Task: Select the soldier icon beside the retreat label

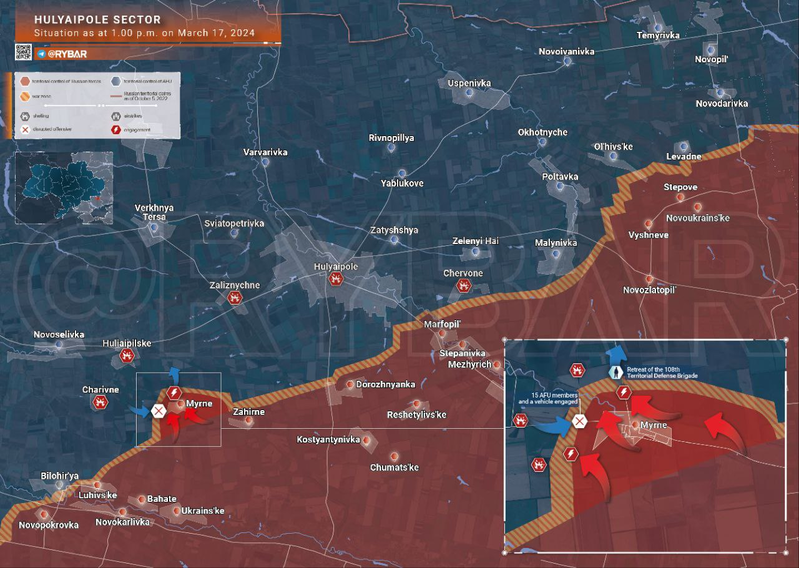Action: tap(615, 373)
